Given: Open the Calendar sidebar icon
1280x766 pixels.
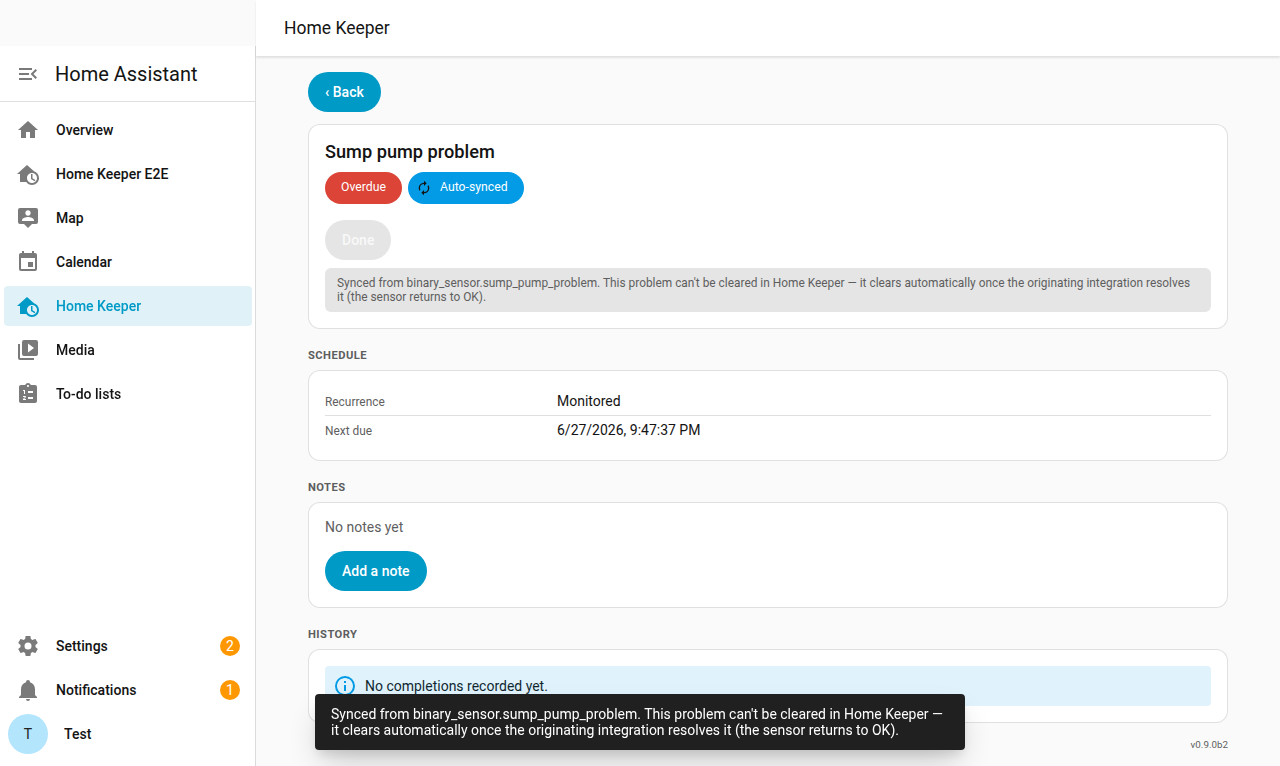Looking at the screenshot, I should (x=28, y=262).
